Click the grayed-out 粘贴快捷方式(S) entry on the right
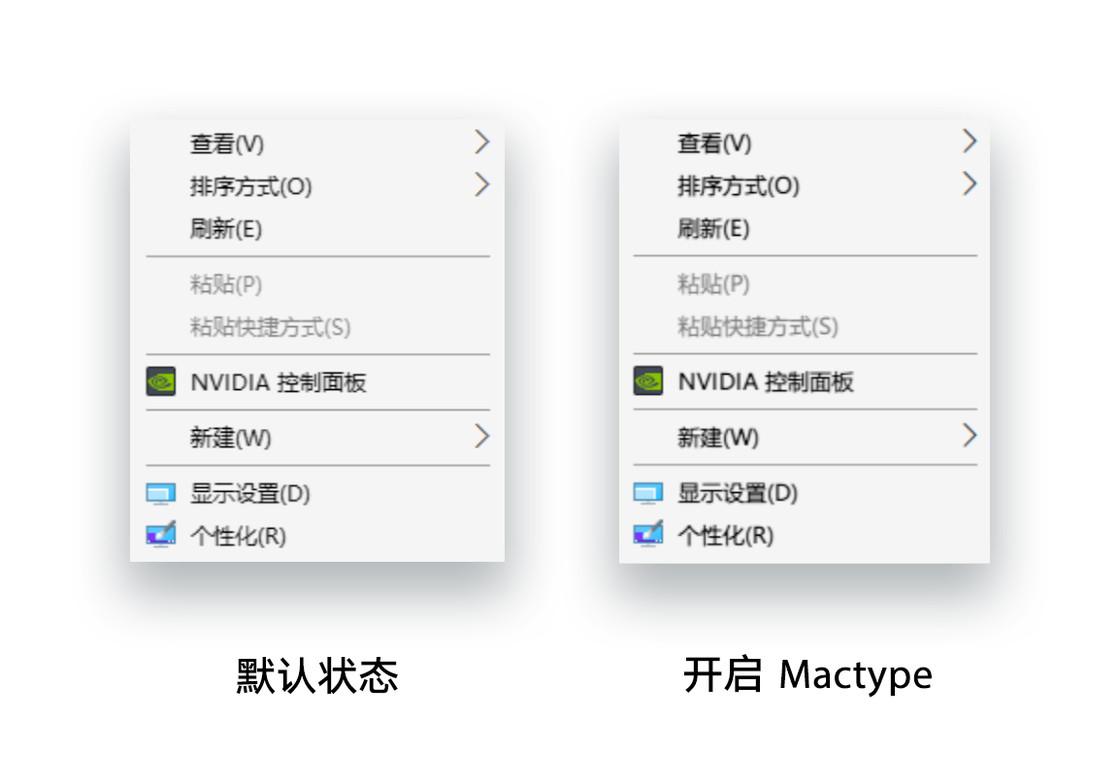 (x=760, y=327)
